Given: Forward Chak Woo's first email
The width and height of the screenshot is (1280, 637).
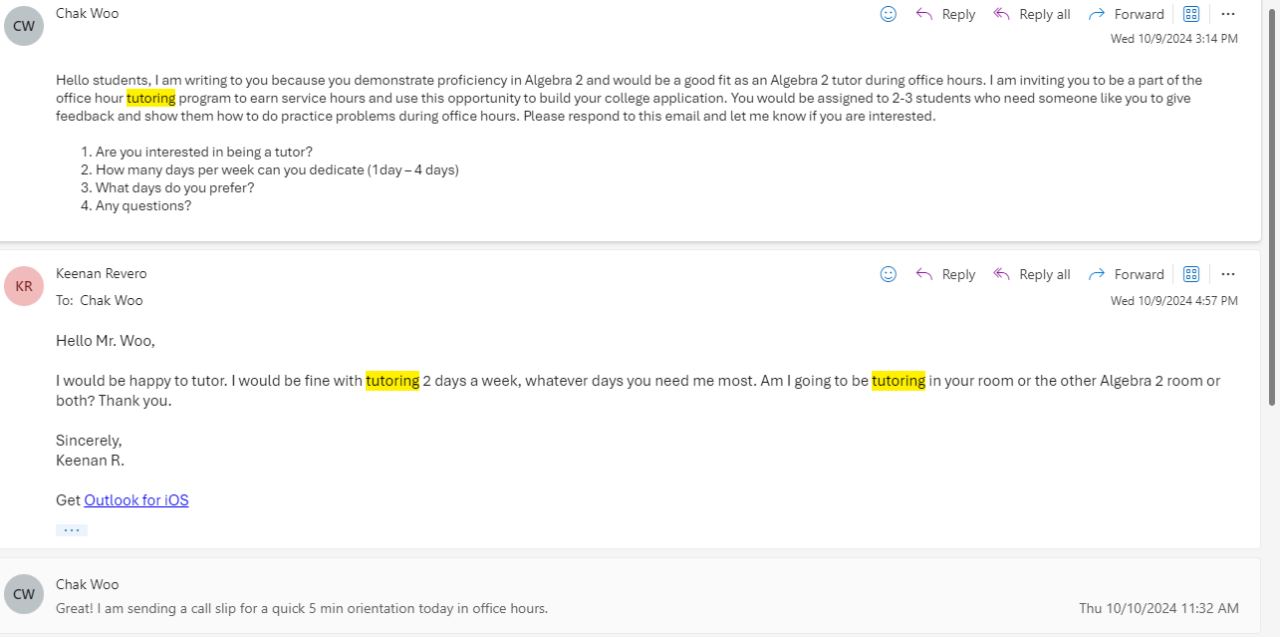Looking at the screenshot, I should coord(1126,14).
